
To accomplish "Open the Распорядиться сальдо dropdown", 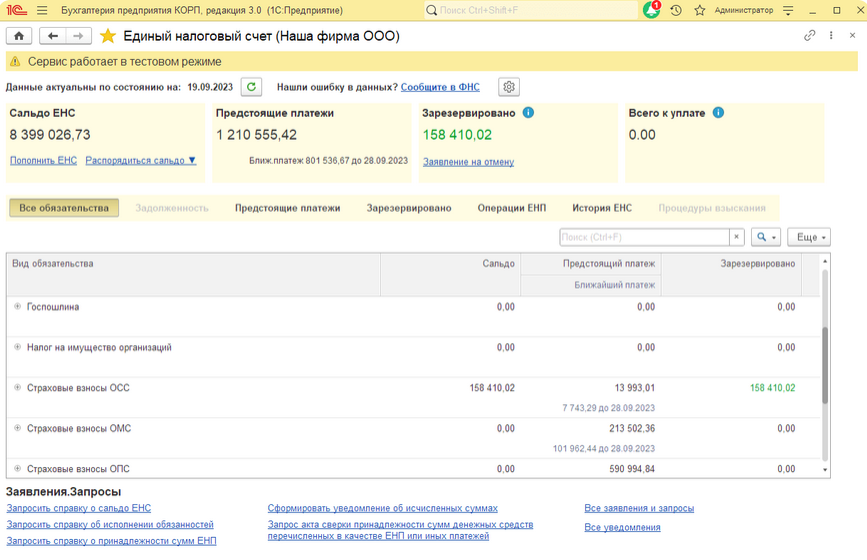I will [141, 160].
